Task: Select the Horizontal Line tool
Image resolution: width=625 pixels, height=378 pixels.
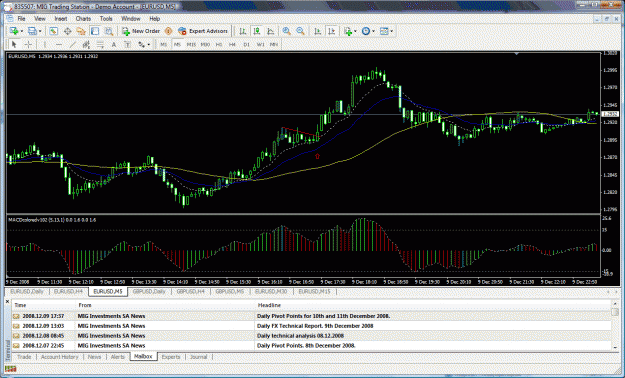Action: pyautogui.click(x=59, y=45)
